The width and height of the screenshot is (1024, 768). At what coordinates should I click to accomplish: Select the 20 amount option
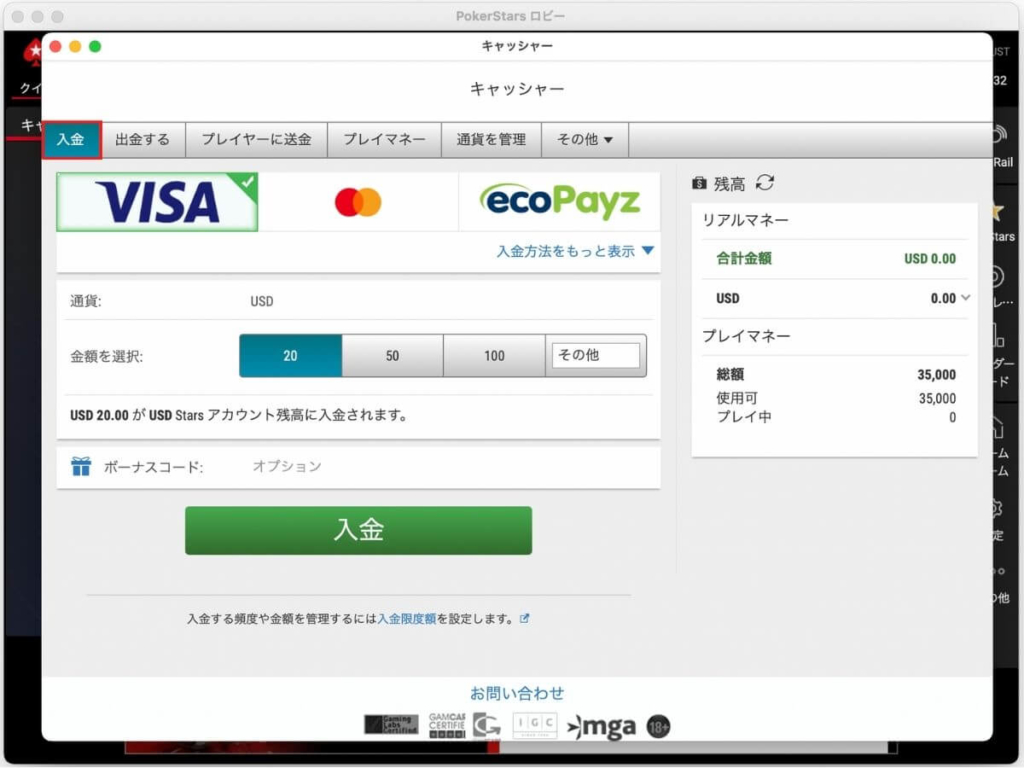click(x=291, y=356)
